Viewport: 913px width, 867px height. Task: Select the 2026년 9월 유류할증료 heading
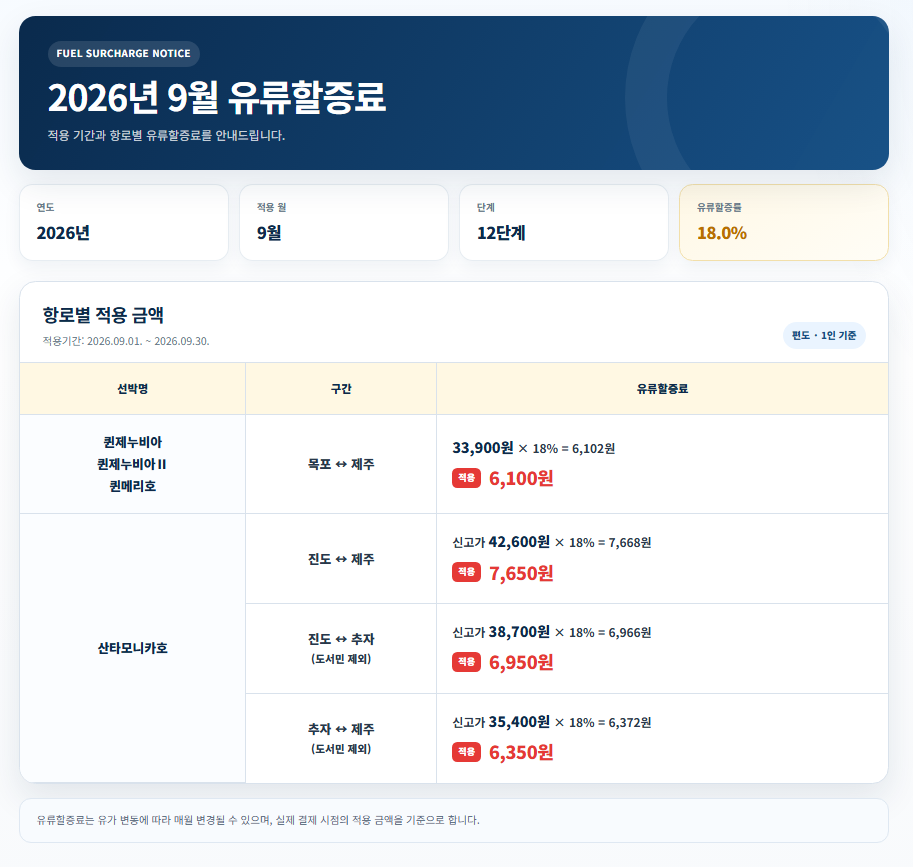217,97
